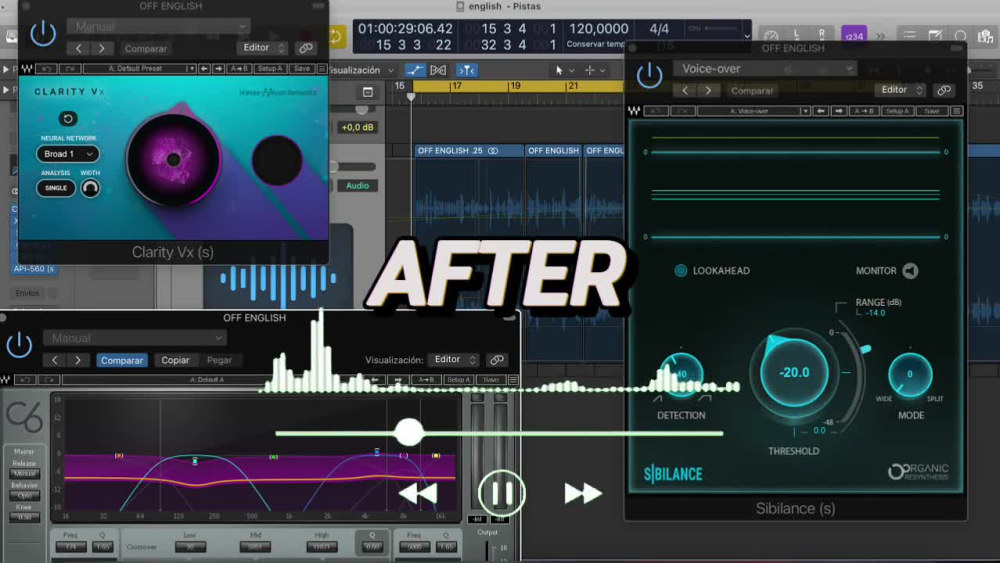Open note pad icon in control bar
1000x563 pixels.
point(935,36)
